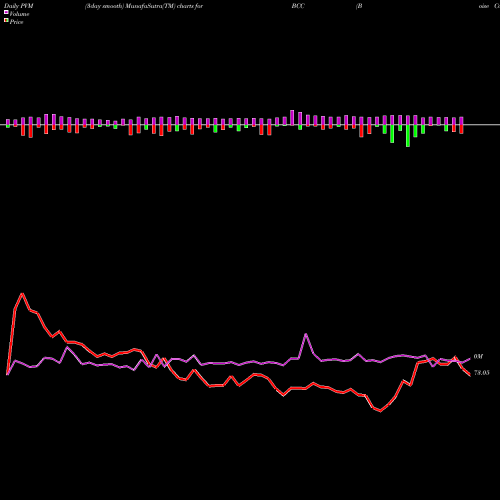Click the lowest trough of red price line
This screenshot has height=500, width=500.
click(x=380, y=411)
